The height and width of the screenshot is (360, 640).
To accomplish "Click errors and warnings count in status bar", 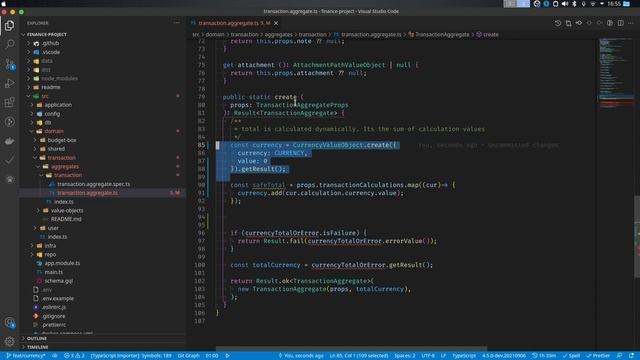I will (74, 356).
